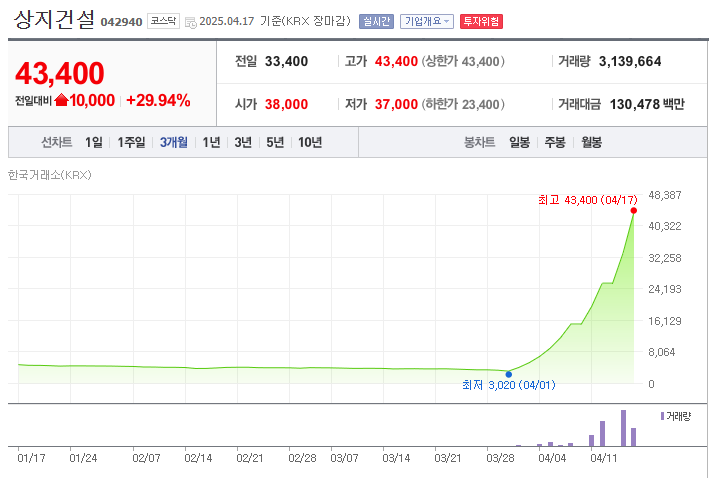Click the red 투자위험 warning badge
Viewport: 709px width, 478px height.
(x=481, y=21)
